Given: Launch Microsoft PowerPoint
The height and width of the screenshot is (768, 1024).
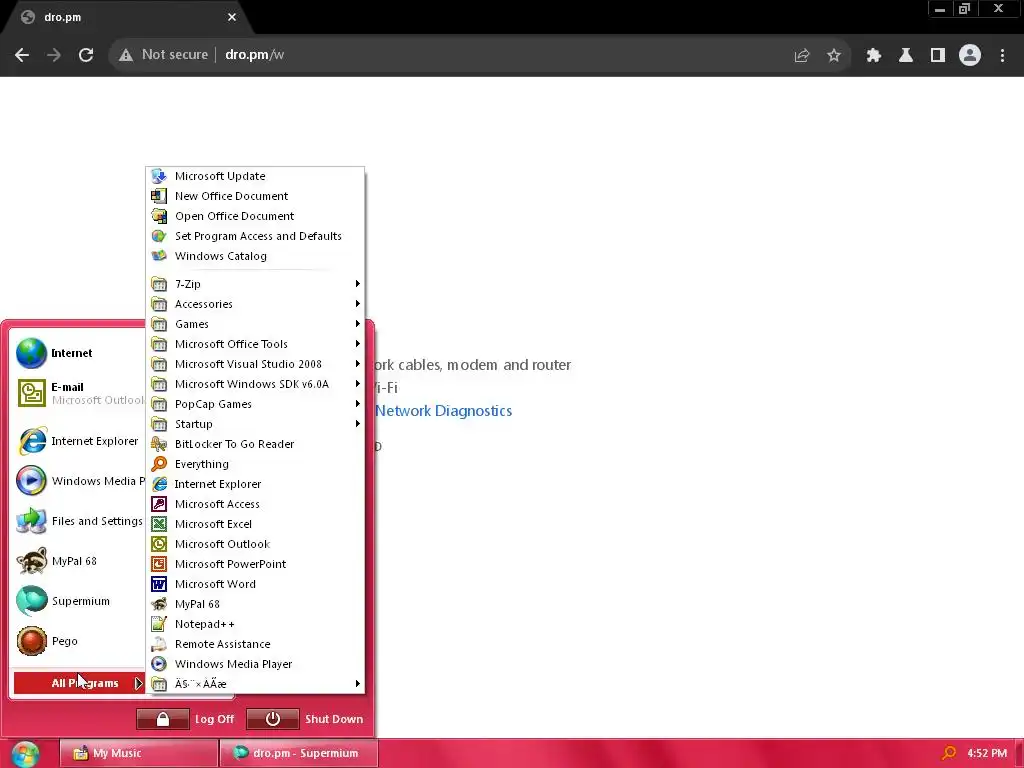Looking at the screenshot, I should (x=255, y=564).
